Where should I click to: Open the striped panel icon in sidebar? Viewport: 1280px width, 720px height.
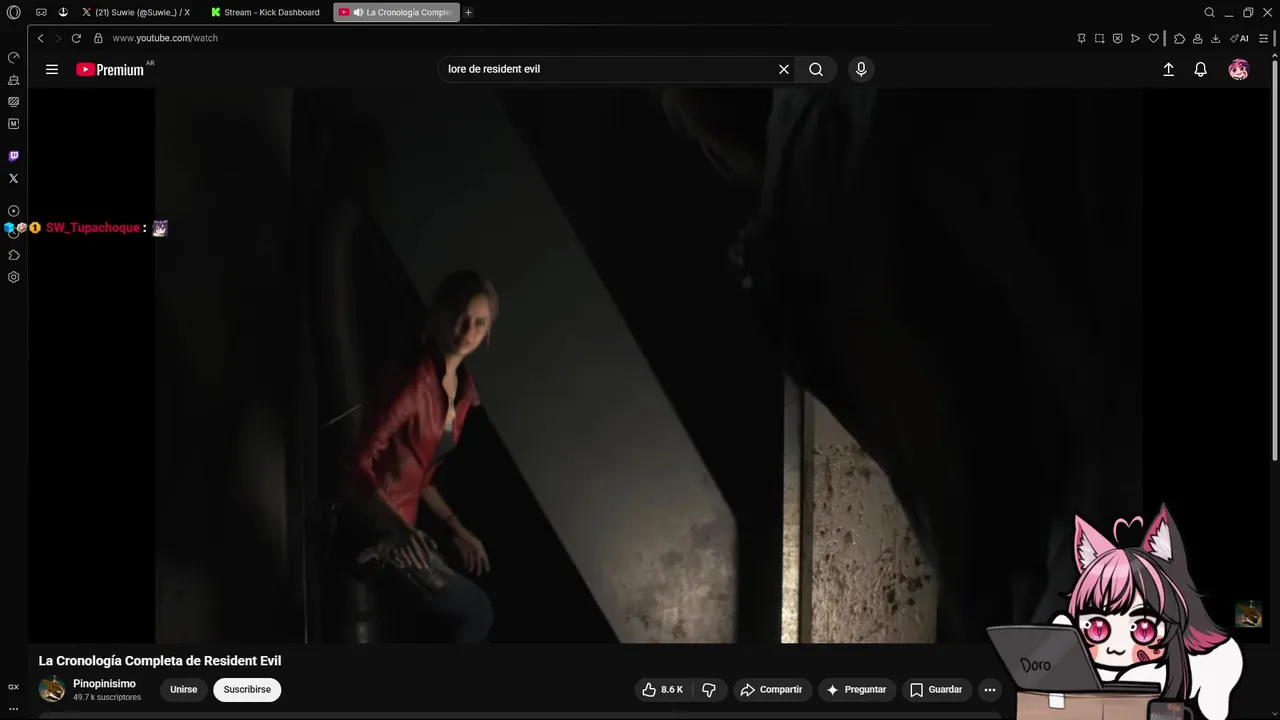tap(13, 102)
